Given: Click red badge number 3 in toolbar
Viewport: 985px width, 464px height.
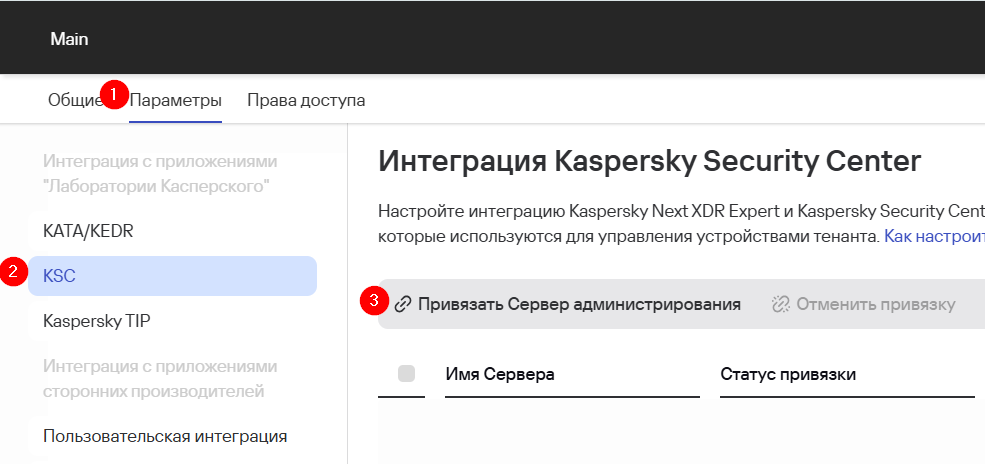Looking at the screenshot, I should 374,299.
